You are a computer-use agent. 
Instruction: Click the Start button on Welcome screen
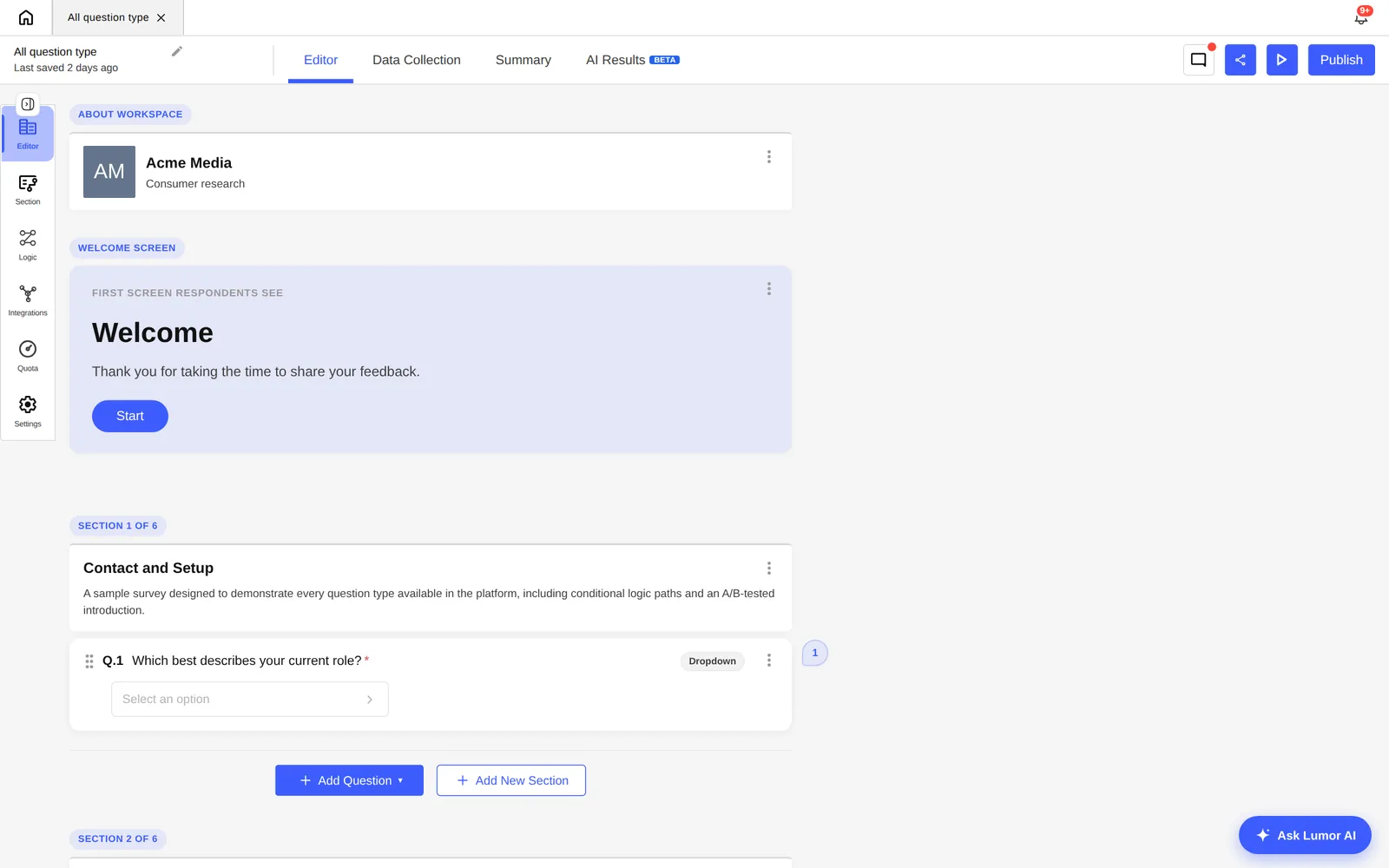coord(130,416)
